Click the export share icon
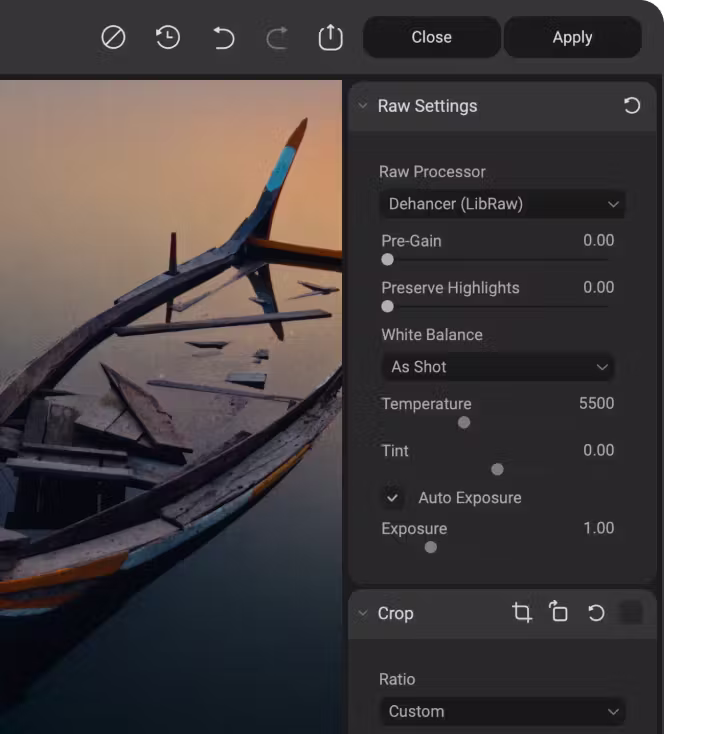Screen dimensions: 724x734 click(330, 38)
